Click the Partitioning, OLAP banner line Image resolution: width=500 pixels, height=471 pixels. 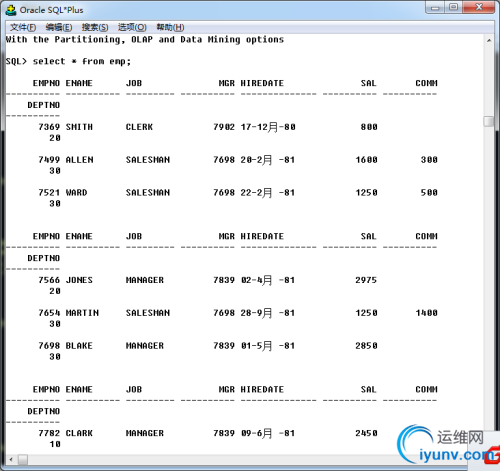[x=145, y=40]
